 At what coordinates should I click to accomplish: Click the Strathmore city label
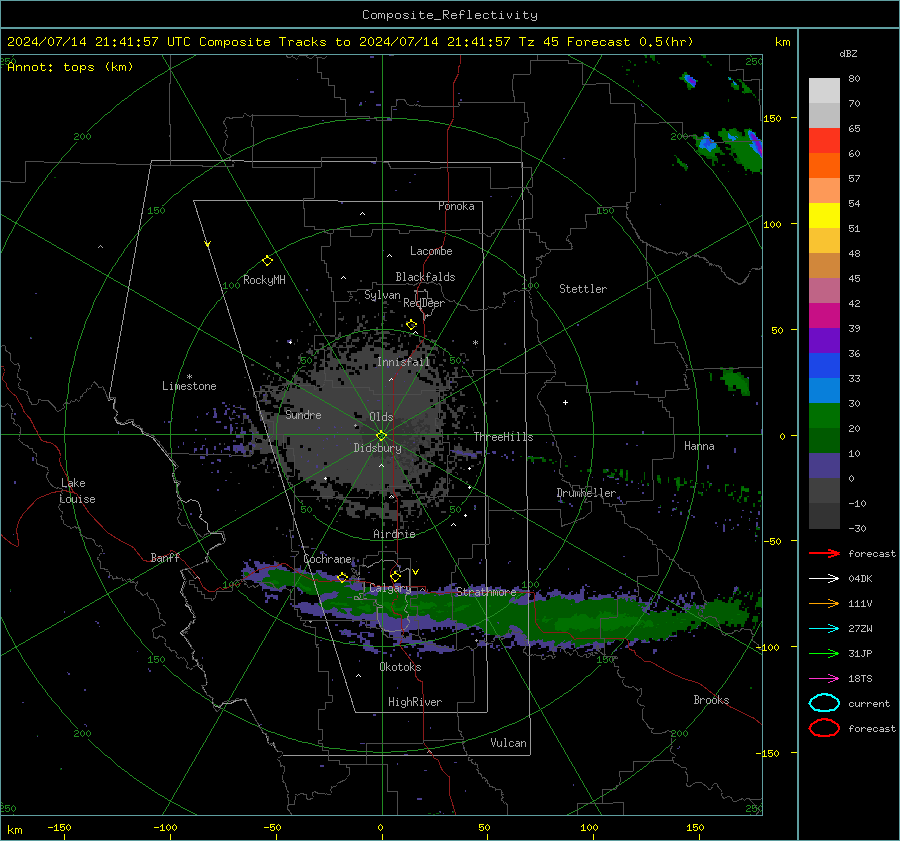pos(486,592)
